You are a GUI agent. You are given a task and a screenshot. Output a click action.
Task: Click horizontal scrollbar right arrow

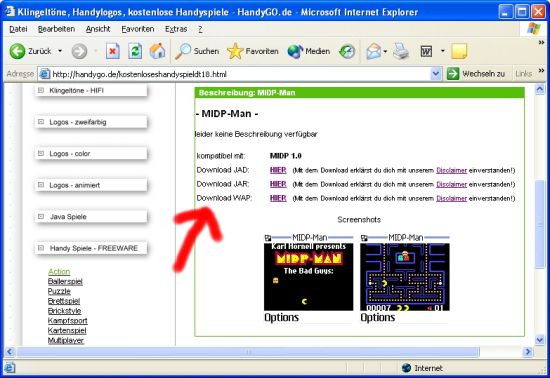click(527, 351)
